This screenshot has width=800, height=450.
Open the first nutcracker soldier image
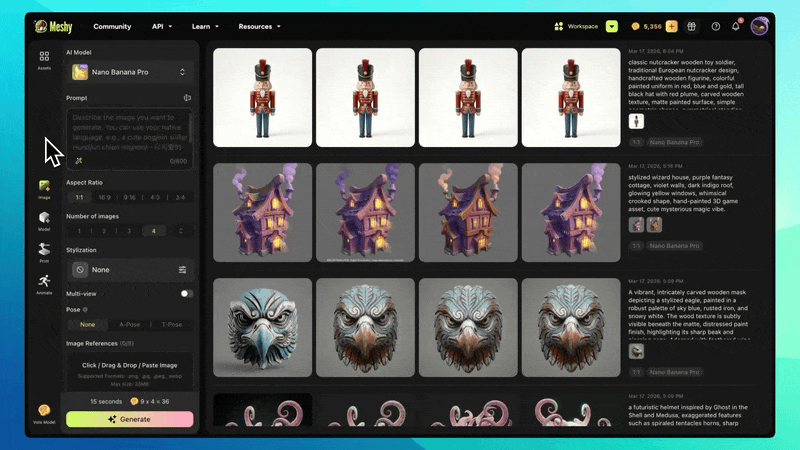point(262,97)
